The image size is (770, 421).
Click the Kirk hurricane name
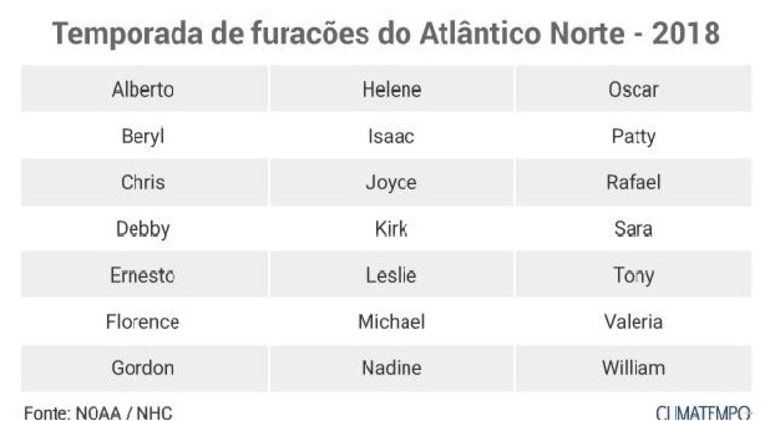[x=391, y=229]
